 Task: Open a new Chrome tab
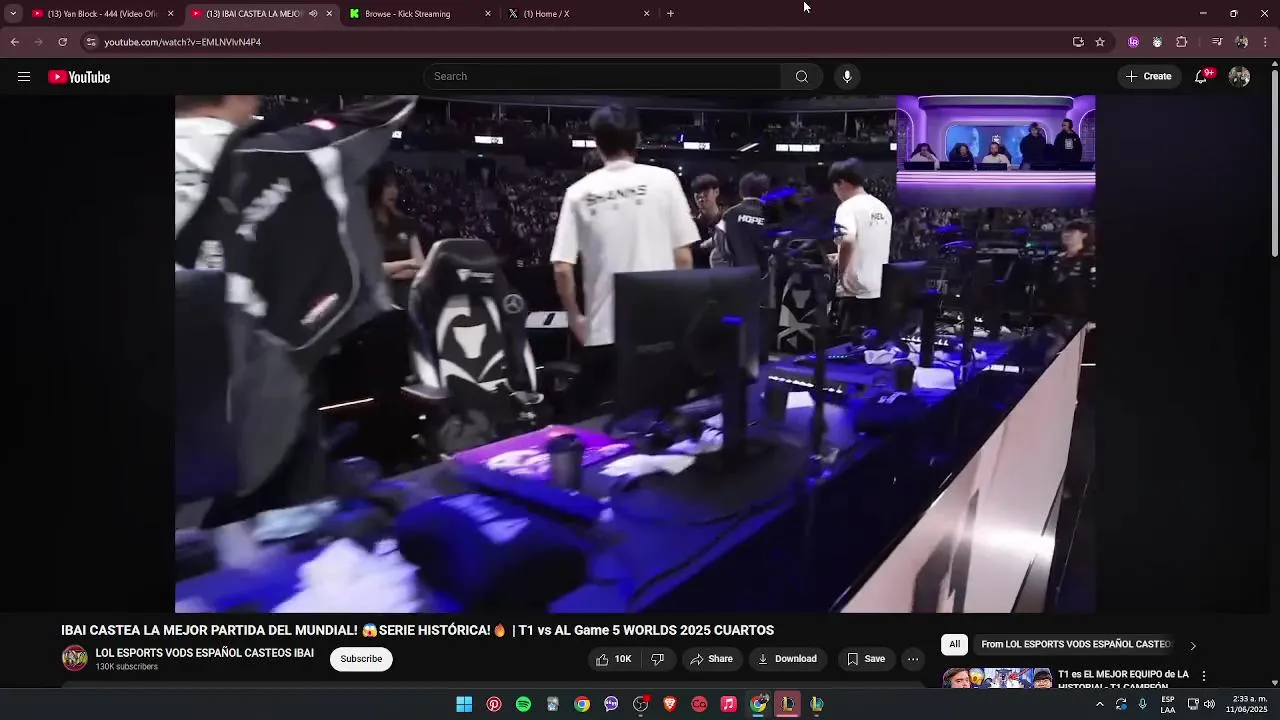click(x=670, y=14)
